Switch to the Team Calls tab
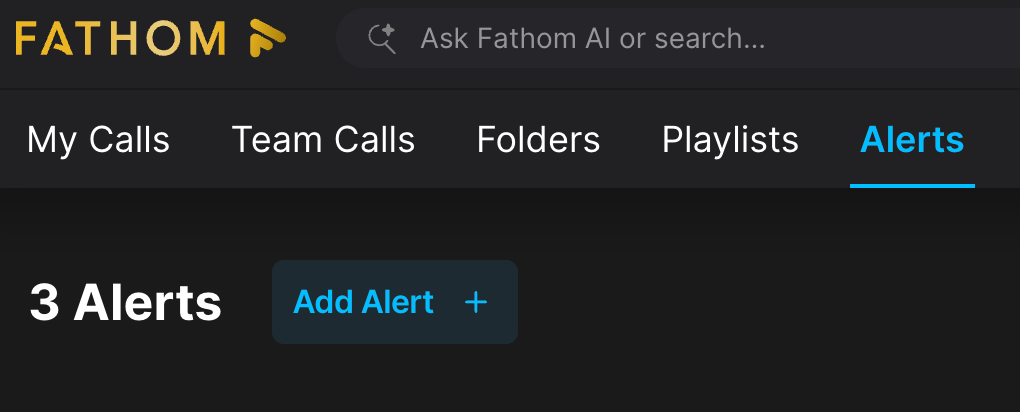 pos(323,140)
